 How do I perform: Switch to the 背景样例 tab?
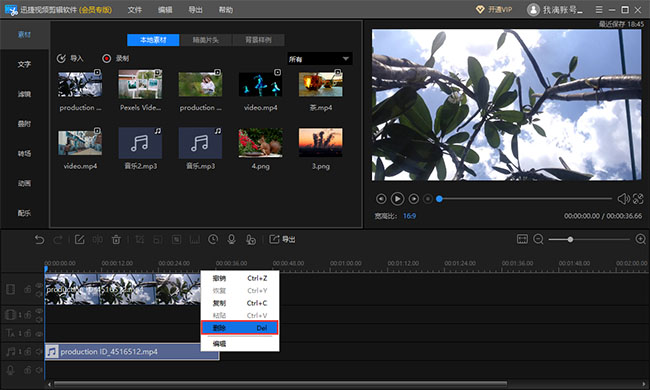click(259, 40)
